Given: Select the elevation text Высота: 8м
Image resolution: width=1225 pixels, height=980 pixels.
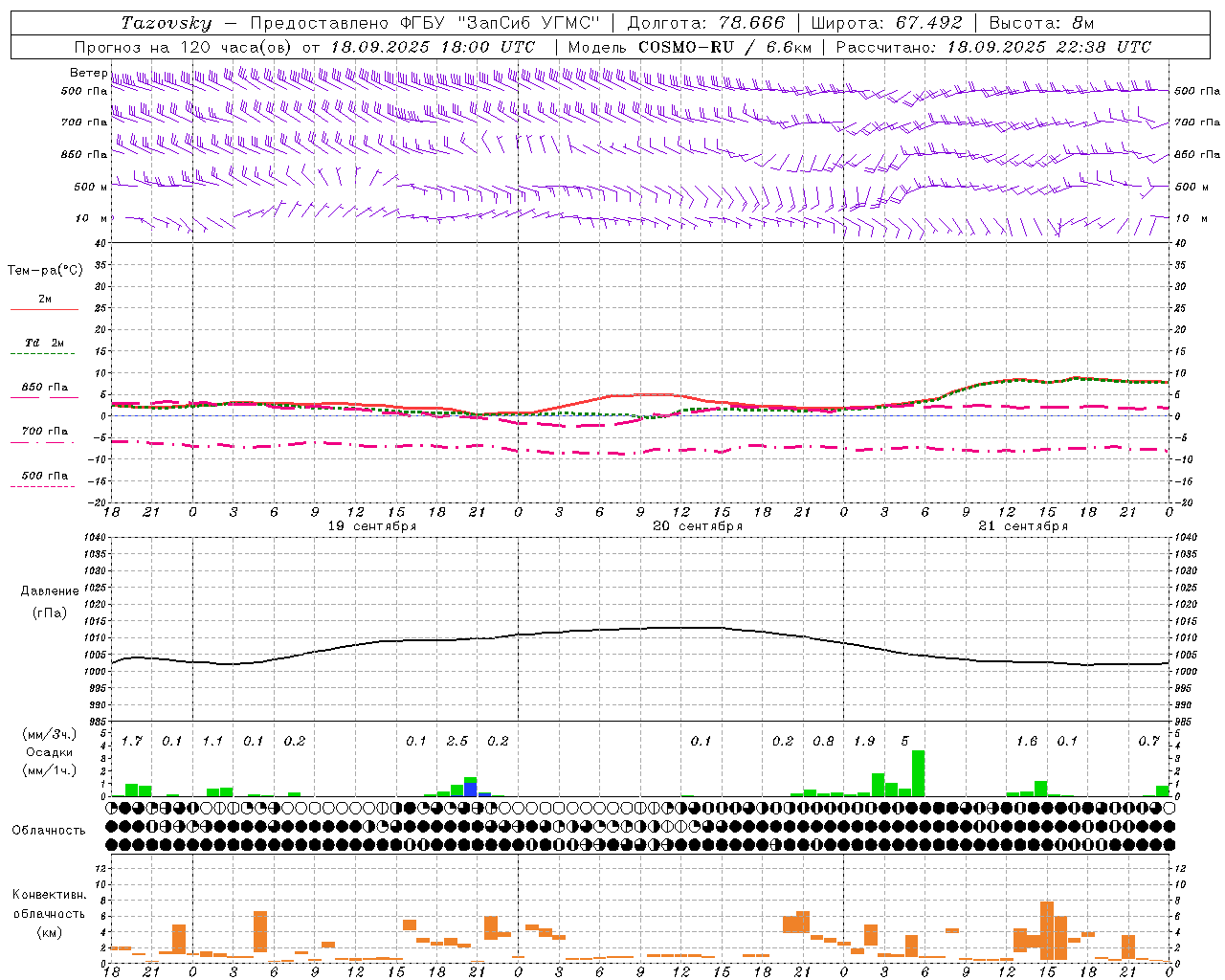Looking at the screenshot, I should pos(1041,23).
